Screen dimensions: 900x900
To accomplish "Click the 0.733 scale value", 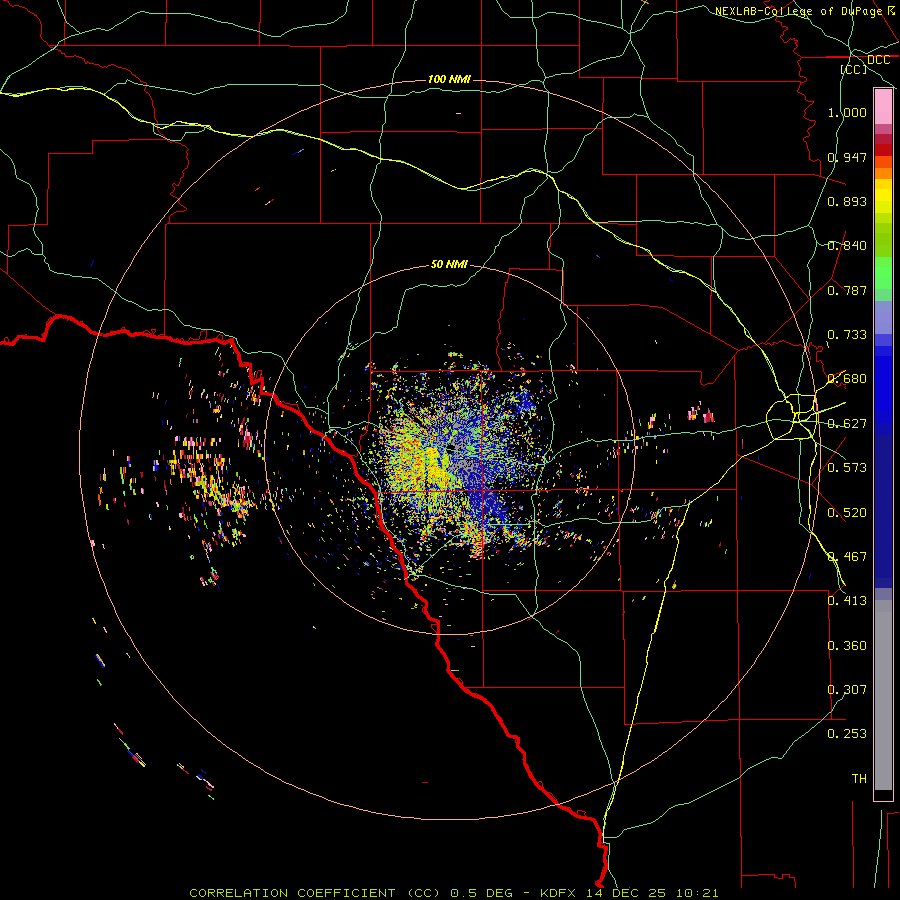I will click(x=847, y=335).
